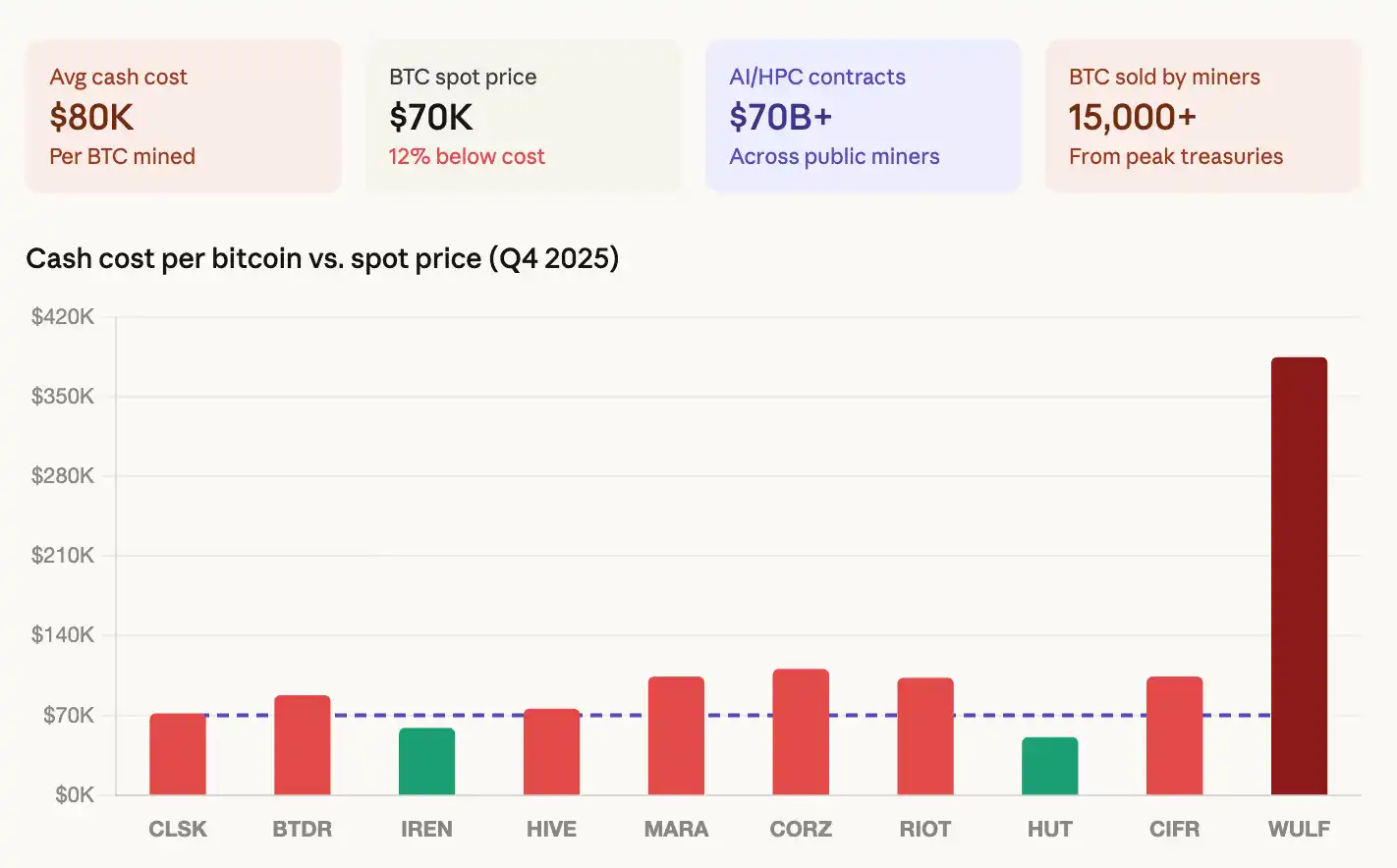
Task: Click the "Across public miners" text
Action: [x=834, y=156]
